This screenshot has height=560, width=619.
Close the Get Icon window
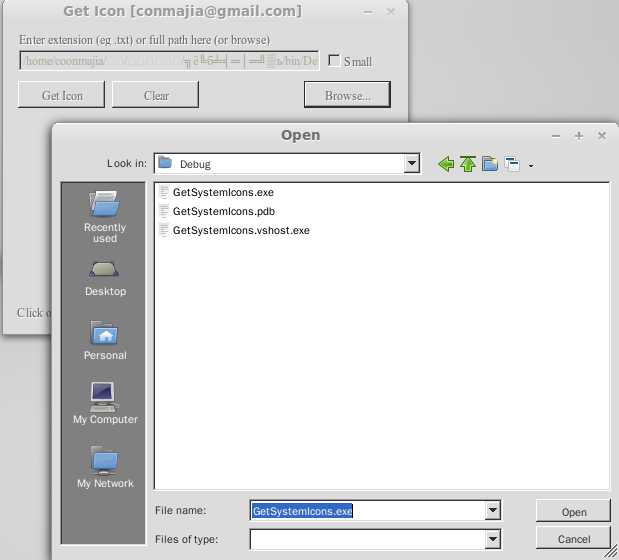(390, 12)
